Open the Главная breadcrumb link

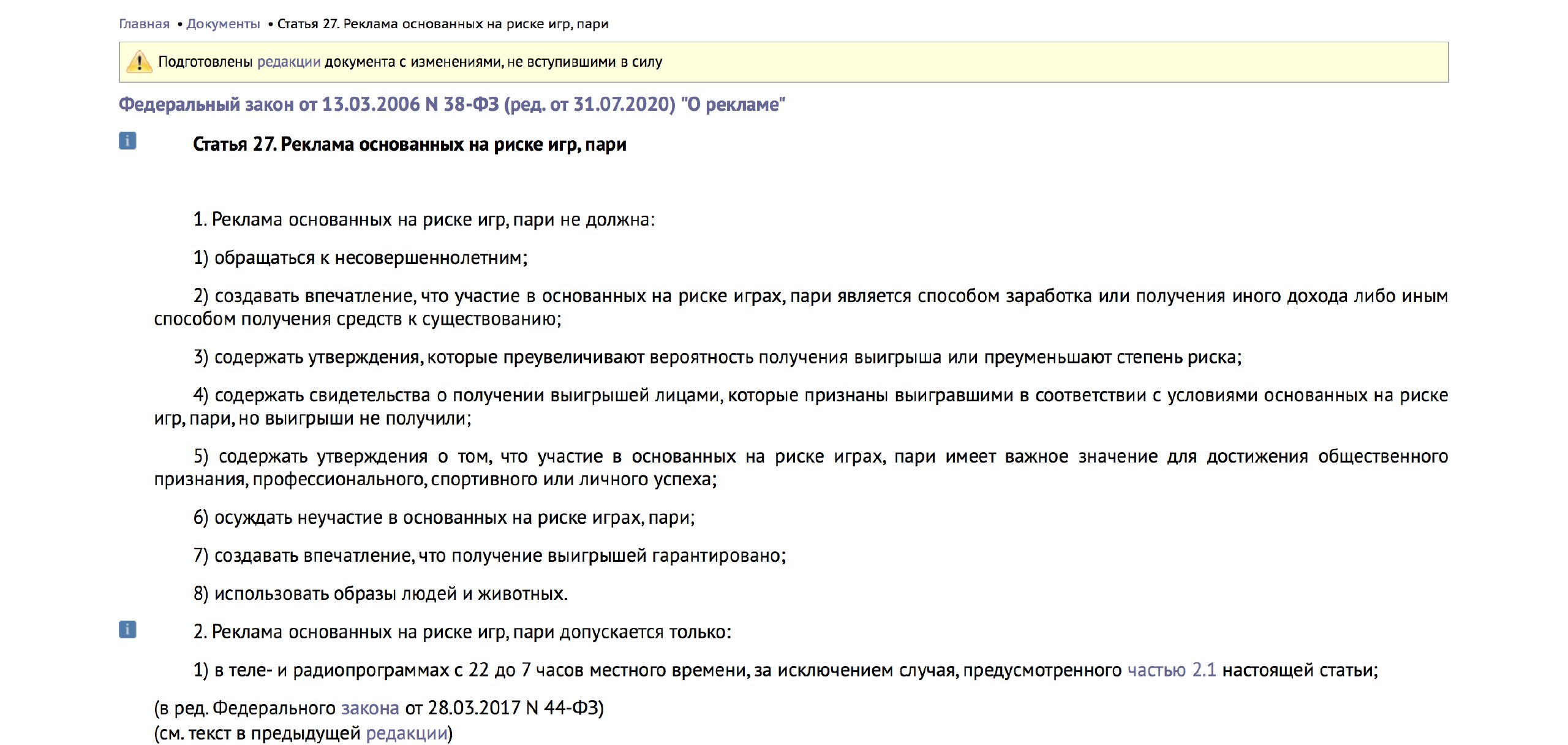pyautogui.click(x=144, y=24)
